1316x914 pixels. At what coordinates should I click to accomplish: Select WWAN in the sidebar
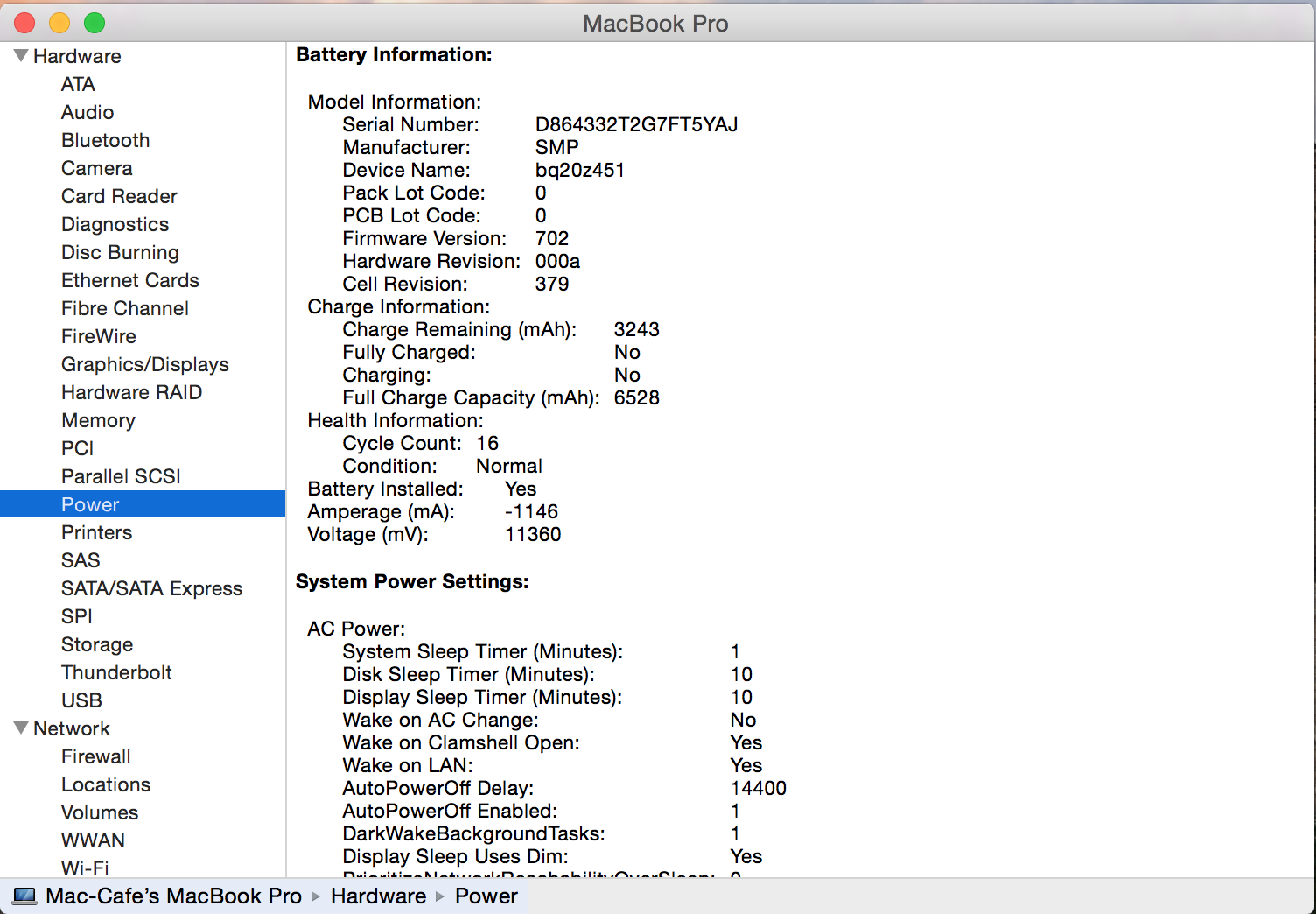93,840
